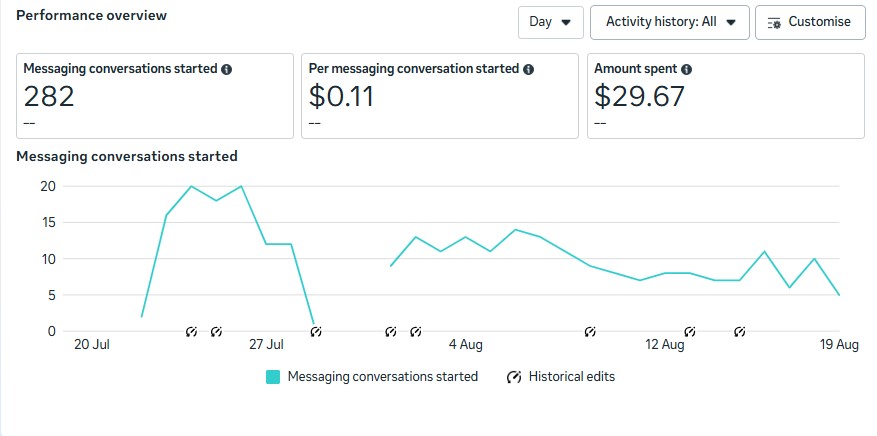Screen dimensions: 877x436
Task: Click the teal legend colour swatch
Action: (273, 377)
